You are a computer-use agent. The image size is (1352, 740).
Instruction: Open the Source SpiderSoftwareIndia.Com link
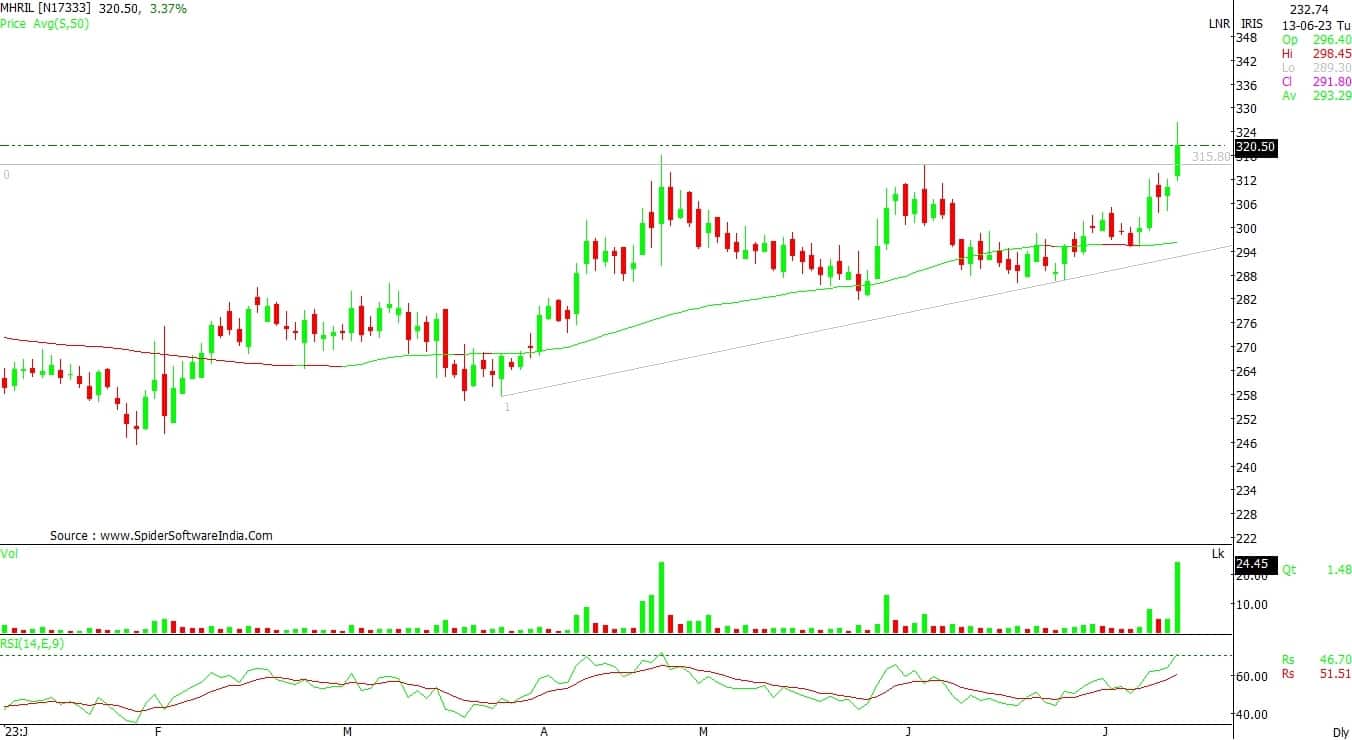pos(161,536)
